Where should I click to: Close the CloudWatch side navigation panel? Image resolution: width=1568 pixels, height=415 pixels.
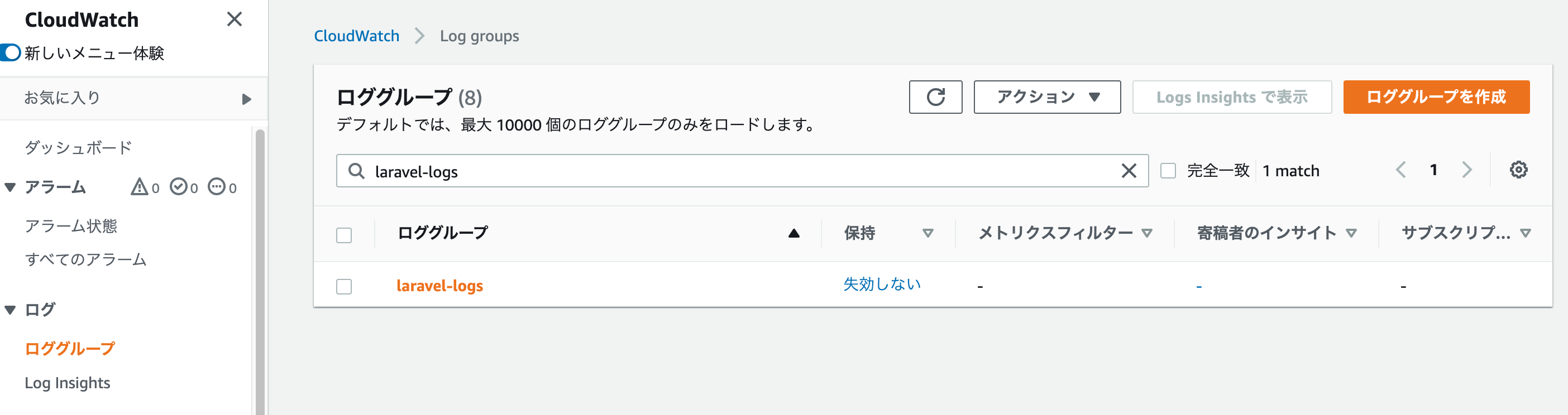(235, 20)
